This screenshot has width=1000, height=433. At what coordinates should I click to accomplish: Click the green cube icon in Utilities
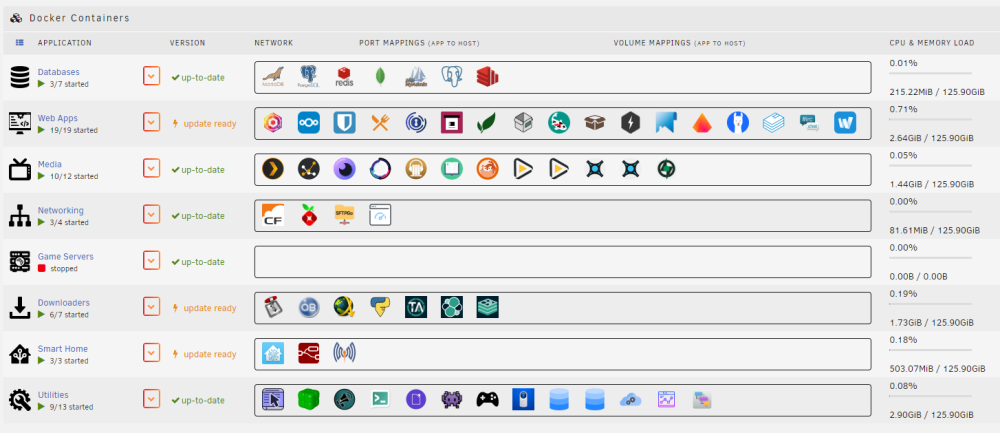click(x=309, y=399)
